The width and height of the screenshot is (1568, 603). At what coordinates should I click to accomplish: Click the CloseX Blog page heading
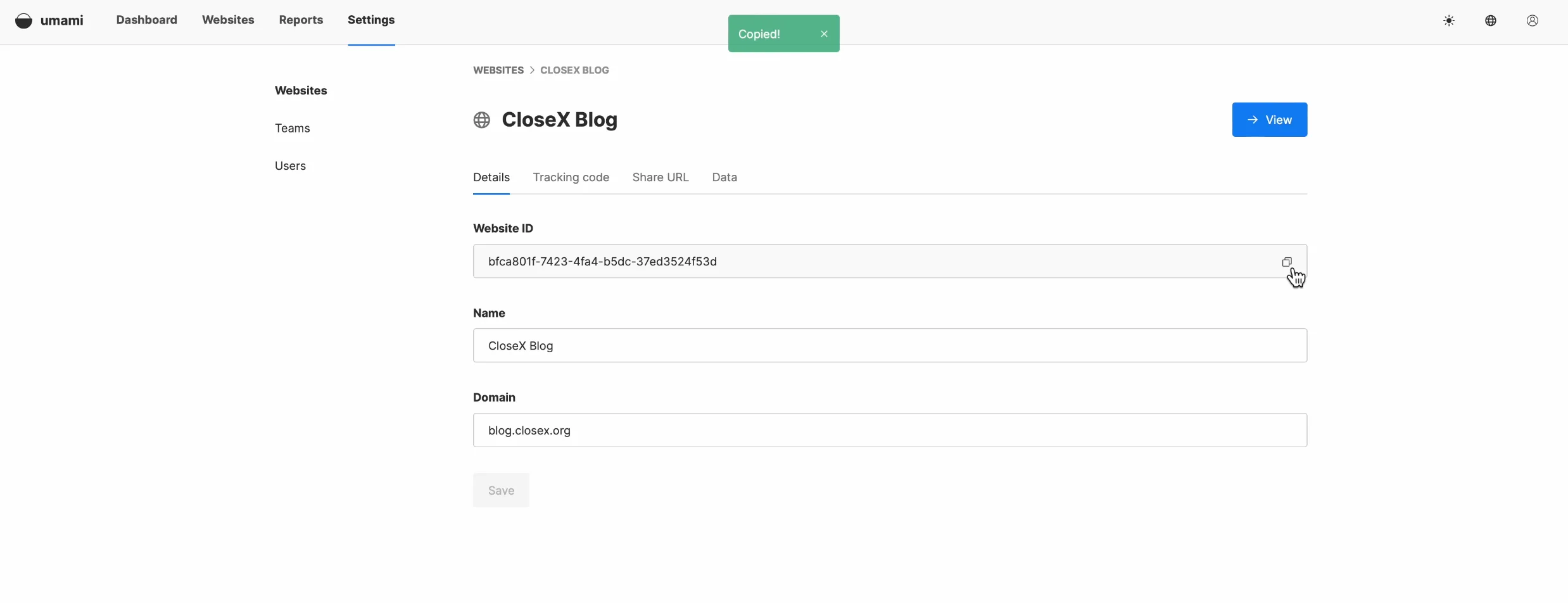[x=560, y=120]
